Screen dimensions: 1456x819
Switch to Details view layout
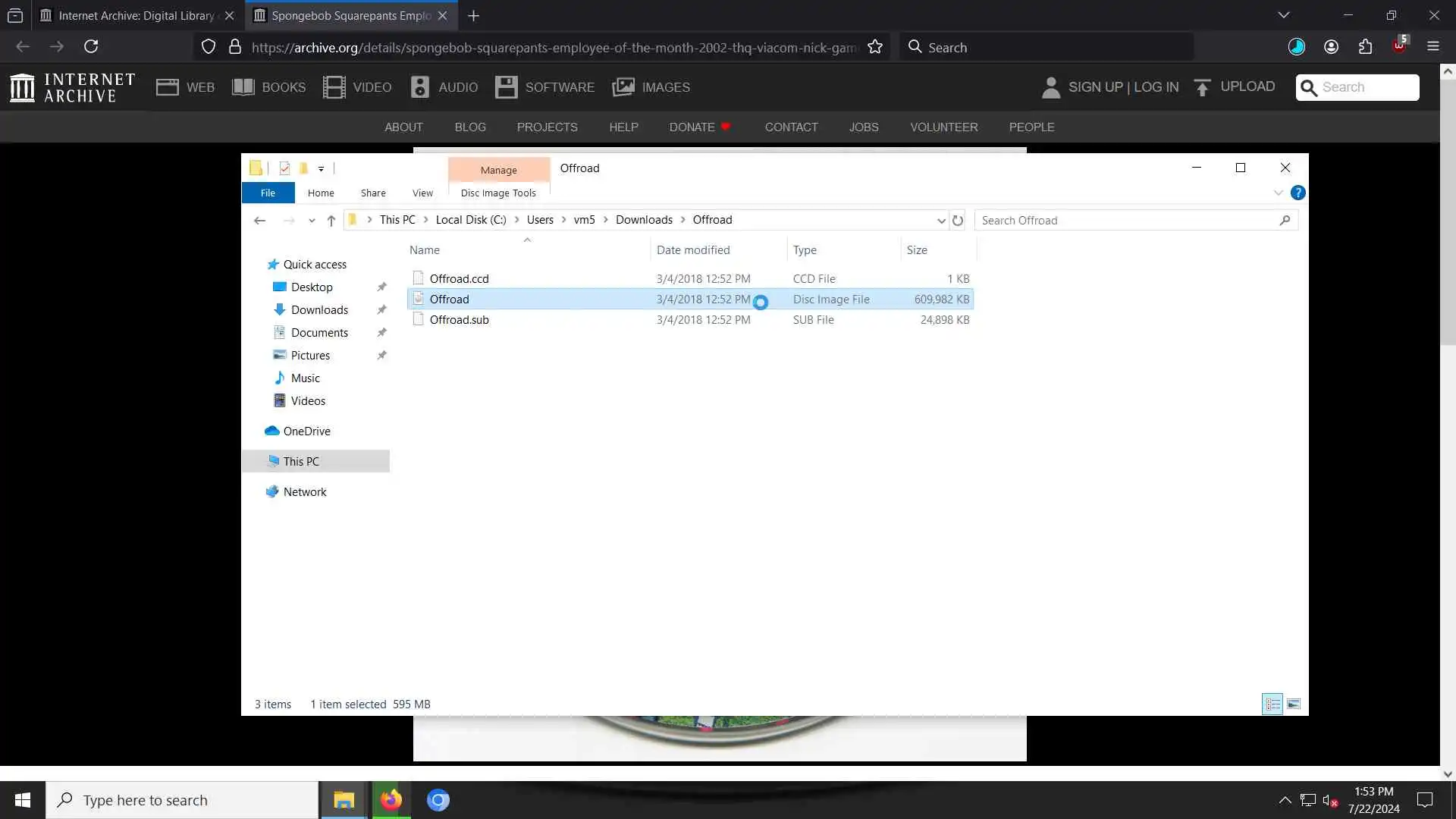point(1272,704)
